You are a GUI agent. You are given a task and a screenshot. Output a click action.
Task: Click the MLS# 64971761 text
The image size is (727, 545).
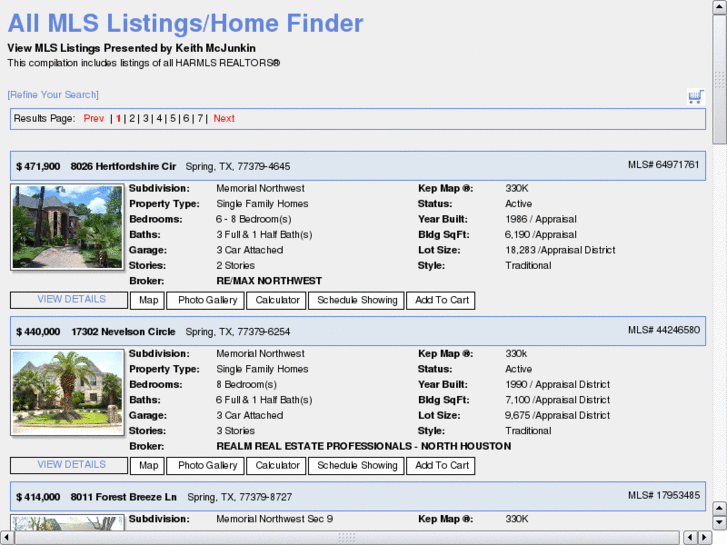coord(663,165)
